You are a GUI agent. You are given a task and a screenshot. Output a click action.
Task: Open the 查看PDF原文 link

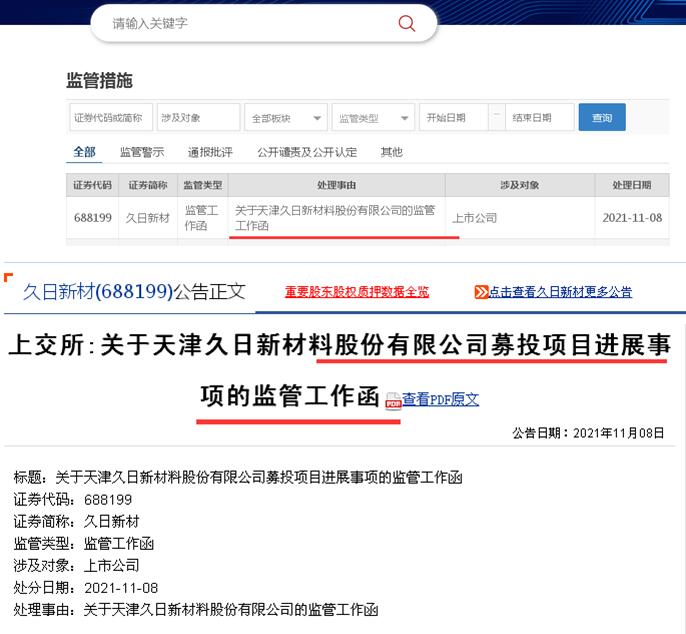click(441, 399)
